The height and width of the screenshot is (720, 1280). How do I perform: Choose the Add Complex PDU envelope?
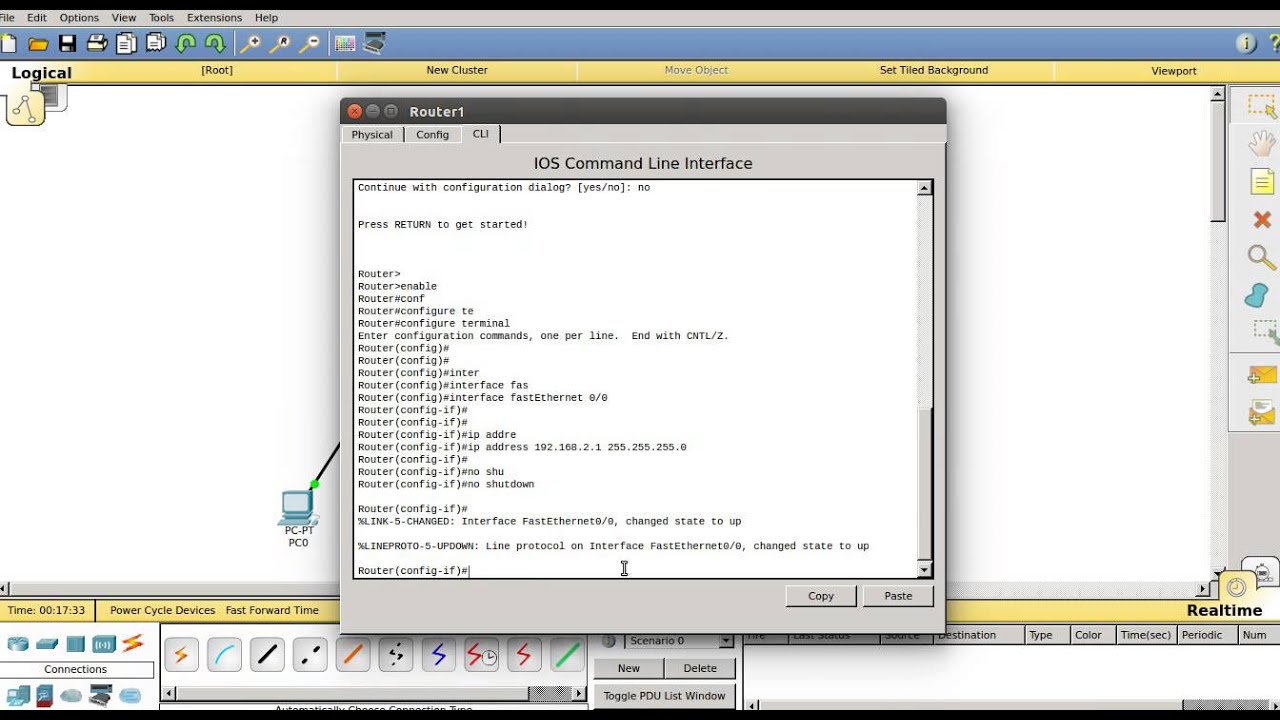point(1262,411)
